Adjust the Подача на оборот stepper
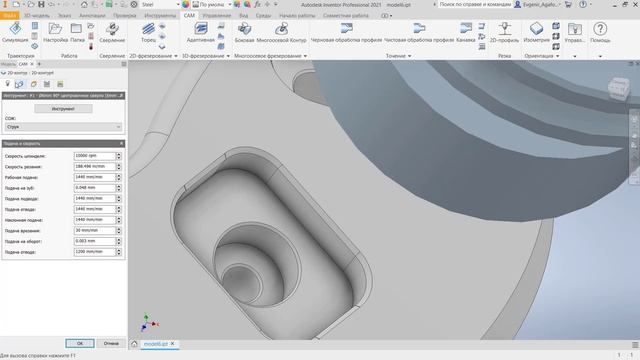 pos(119,241)
